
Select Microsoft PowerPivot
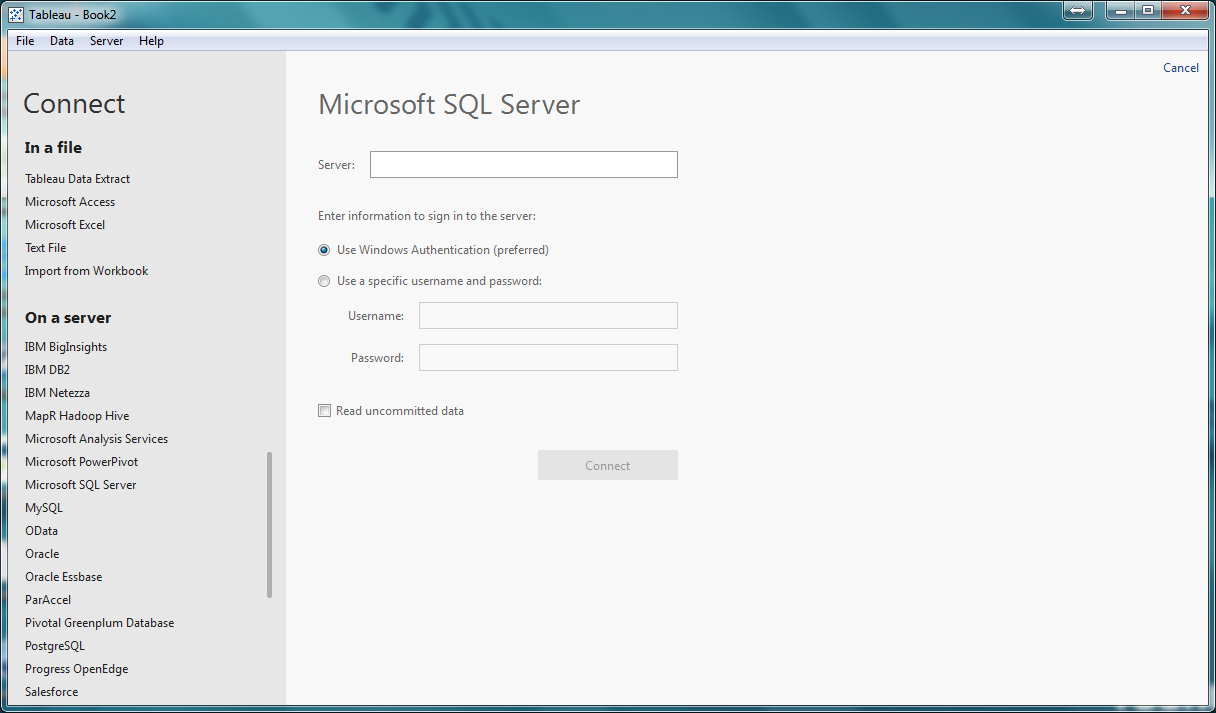(x=82, y=462)
